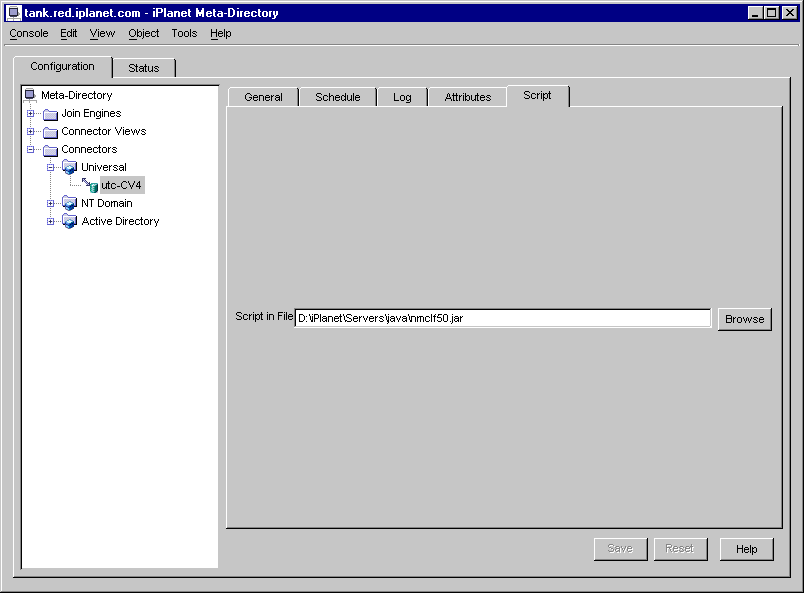Expand the Join Engines node
The width and height of the screenshot is (804, 593).
(x=31, y=113)
